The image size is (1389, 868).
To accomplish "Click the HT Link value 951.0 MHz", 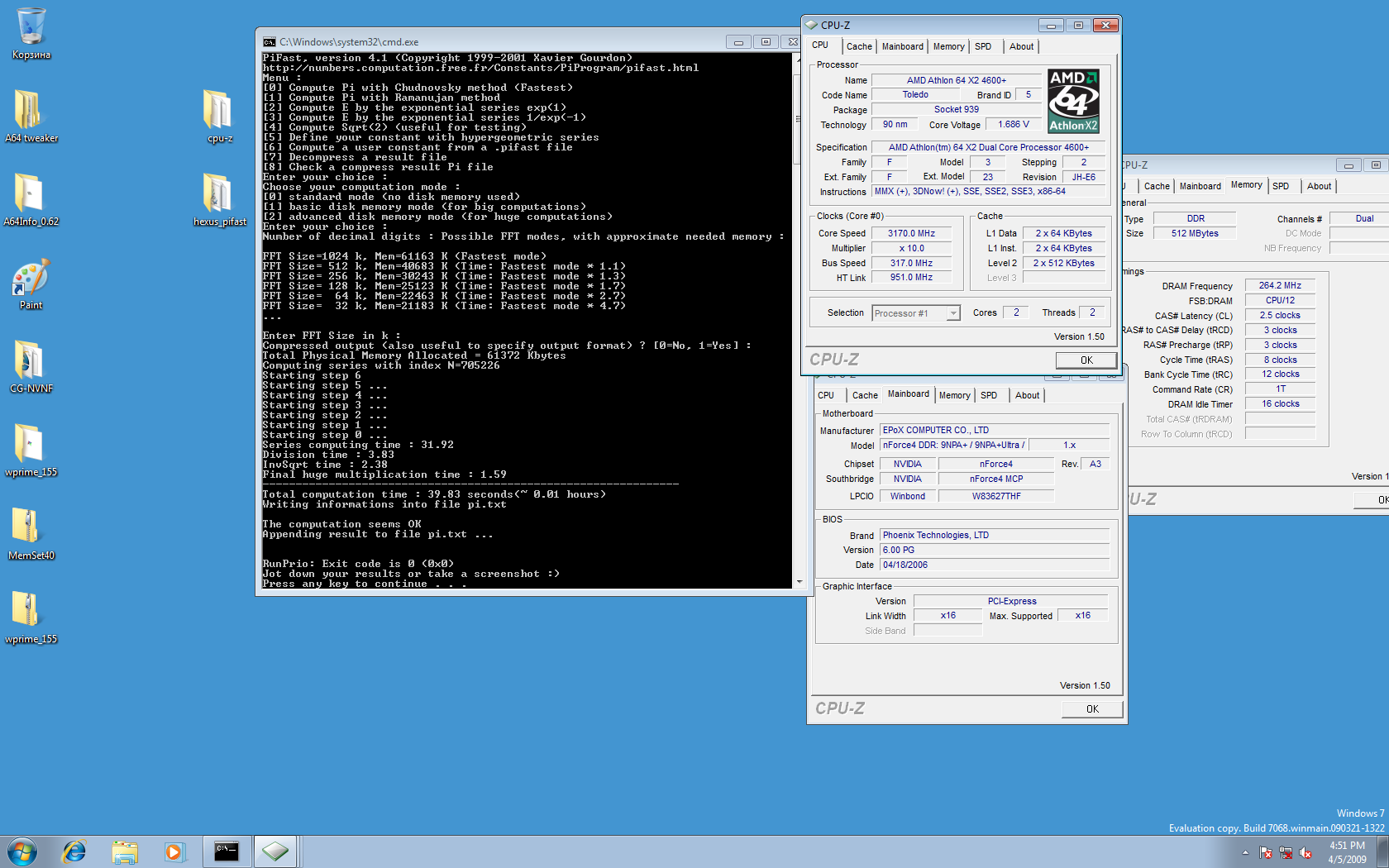I will tap(911, 278).
